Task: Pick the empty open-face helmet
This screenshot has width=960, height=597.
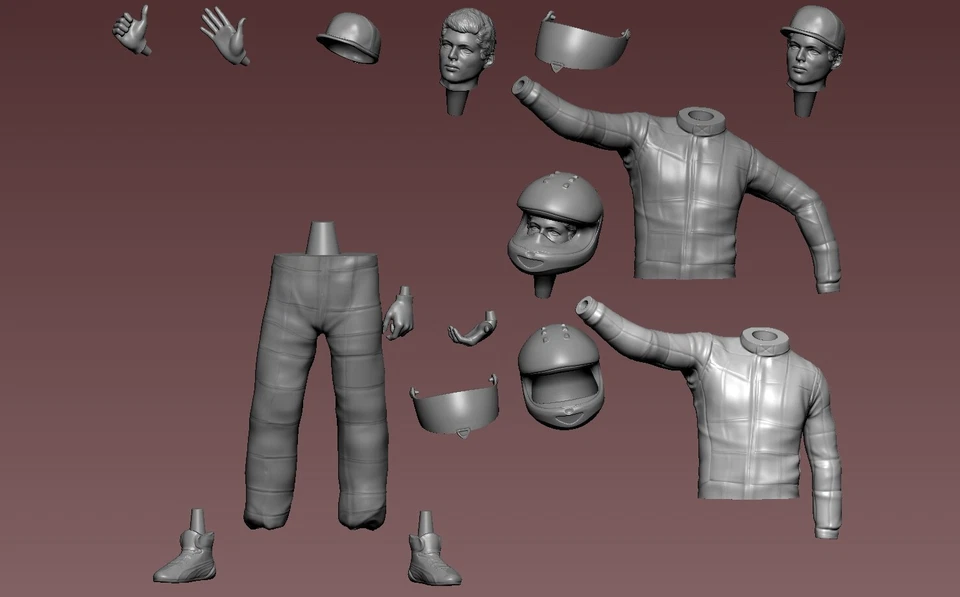Action: pos(561,375)
